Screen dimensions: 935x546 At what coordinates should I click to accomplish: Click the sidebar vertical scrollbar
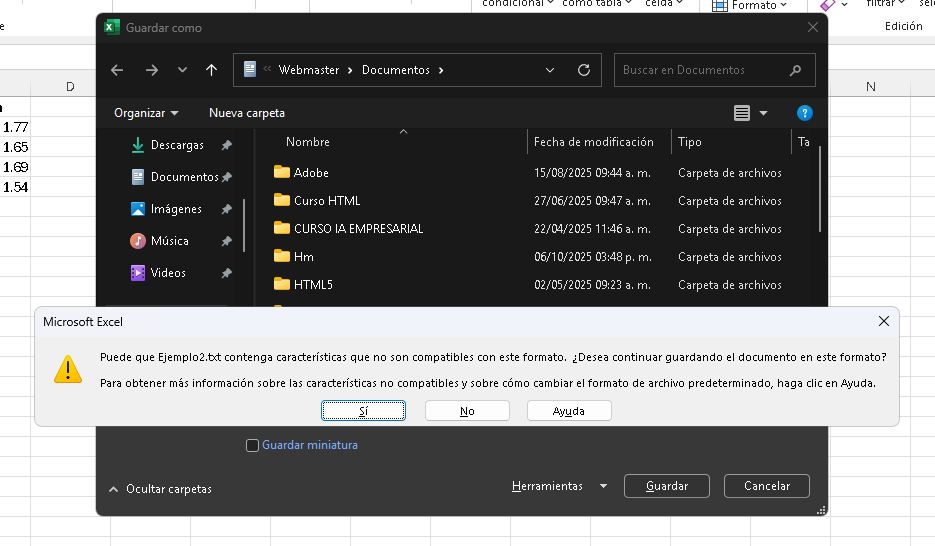coord(244,225)
